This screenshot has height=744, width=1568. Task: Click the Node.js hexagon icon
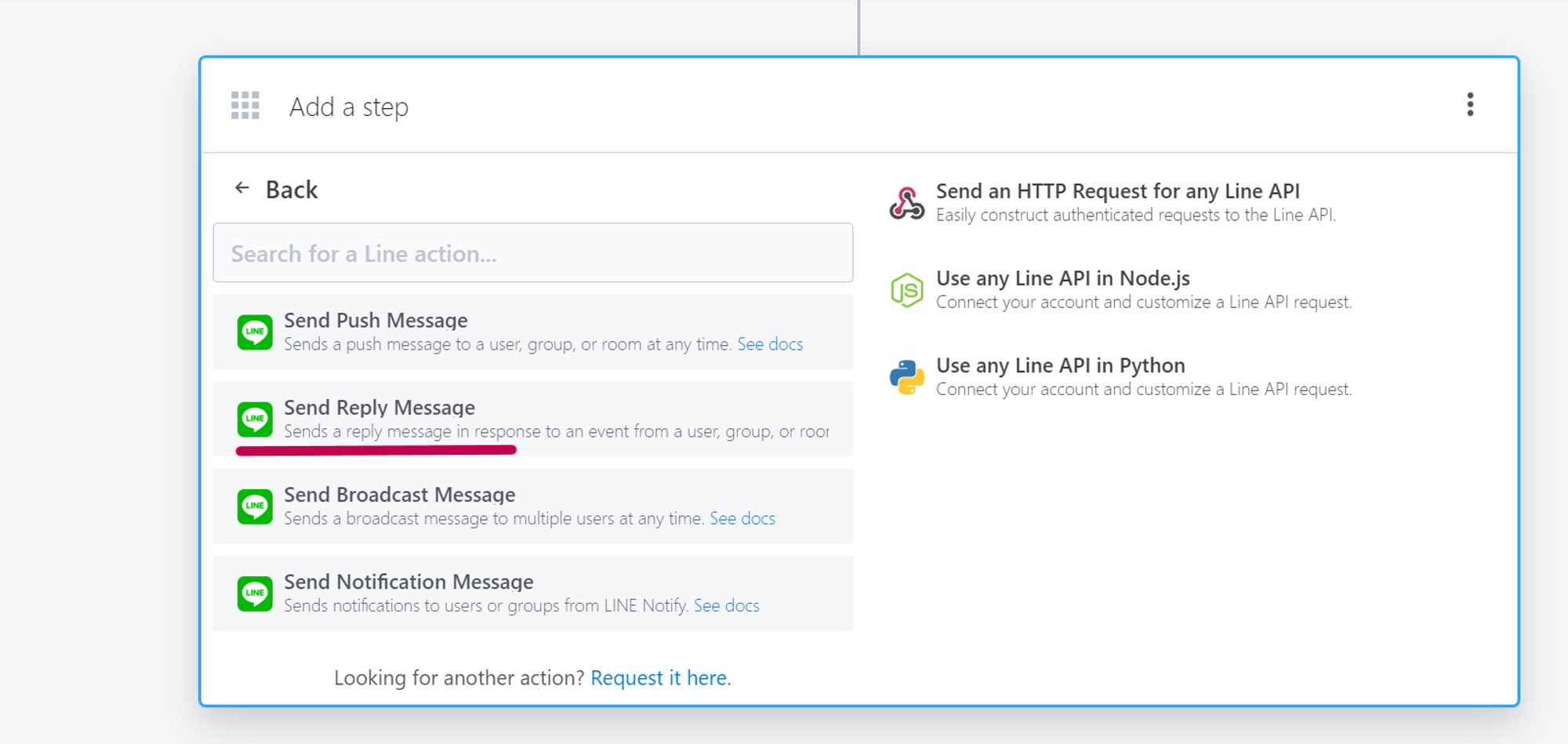pos(907,290)
